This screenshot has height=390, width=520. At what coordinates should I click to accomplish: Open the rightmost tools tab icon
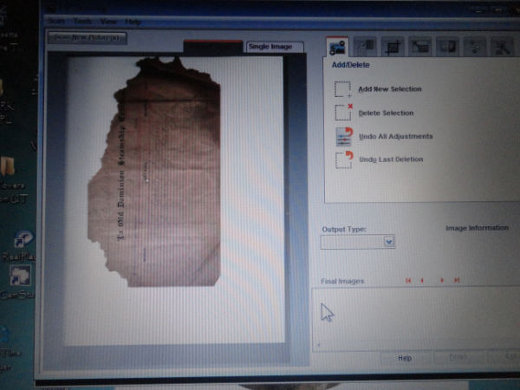pyautogui.click(x=502, y=47)
